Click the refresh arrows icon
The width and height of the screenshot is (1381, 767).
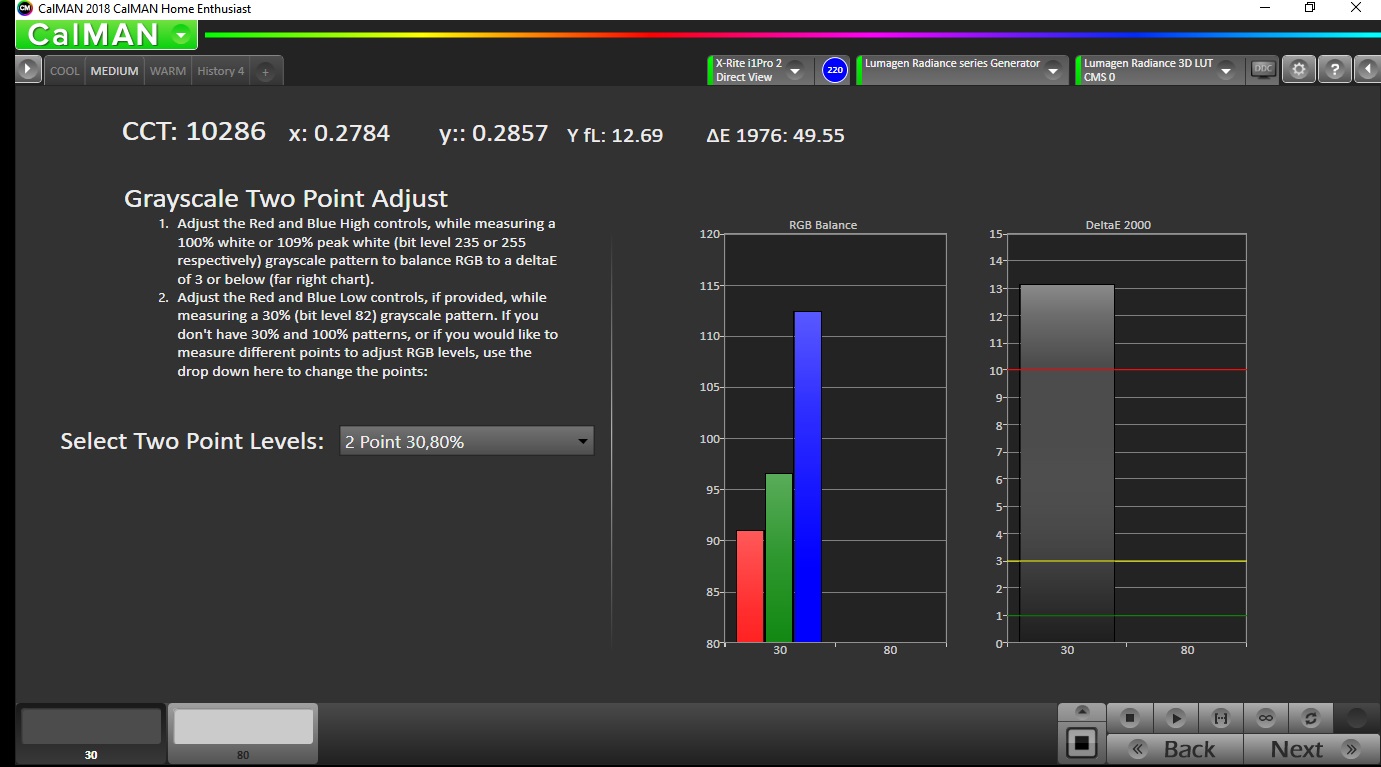(x=1311, y=717)
